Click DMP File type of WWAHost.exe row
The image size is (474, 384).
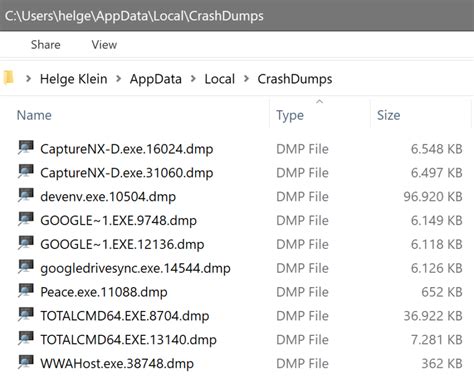(302, 364)
